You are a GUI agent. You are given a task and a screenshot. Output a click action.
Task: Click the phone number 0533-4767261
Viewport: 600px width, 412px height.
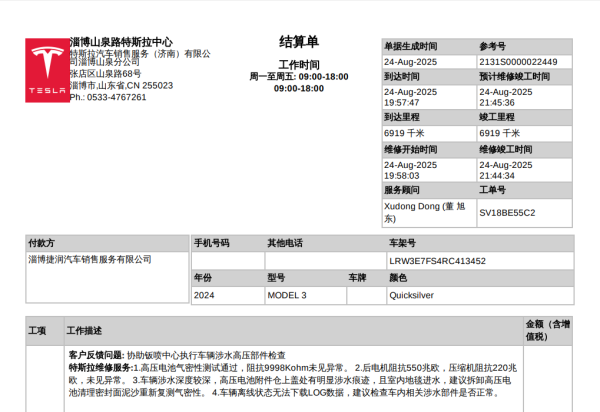tap(115, 97)
